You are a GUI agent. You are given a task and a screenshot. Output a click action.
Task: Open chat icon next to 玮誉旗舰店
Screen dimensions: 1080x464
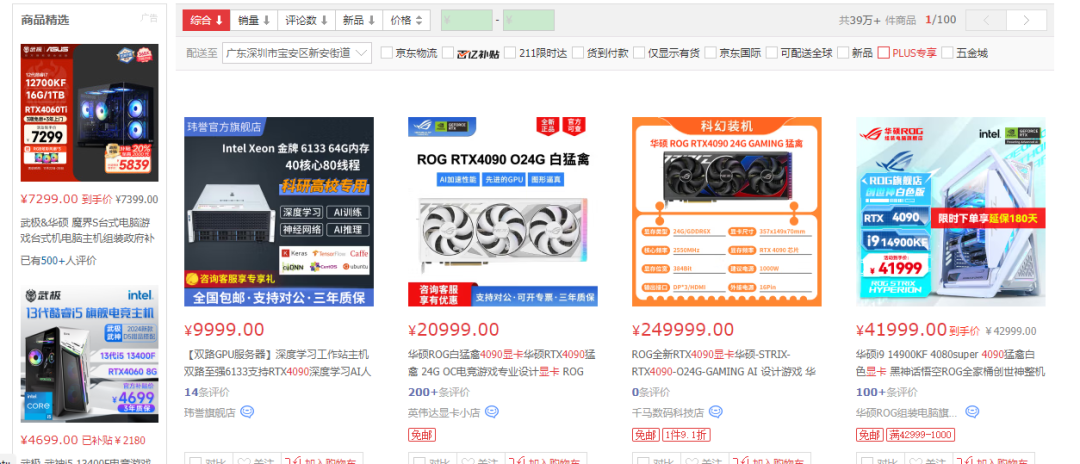[x=247, y=412]
